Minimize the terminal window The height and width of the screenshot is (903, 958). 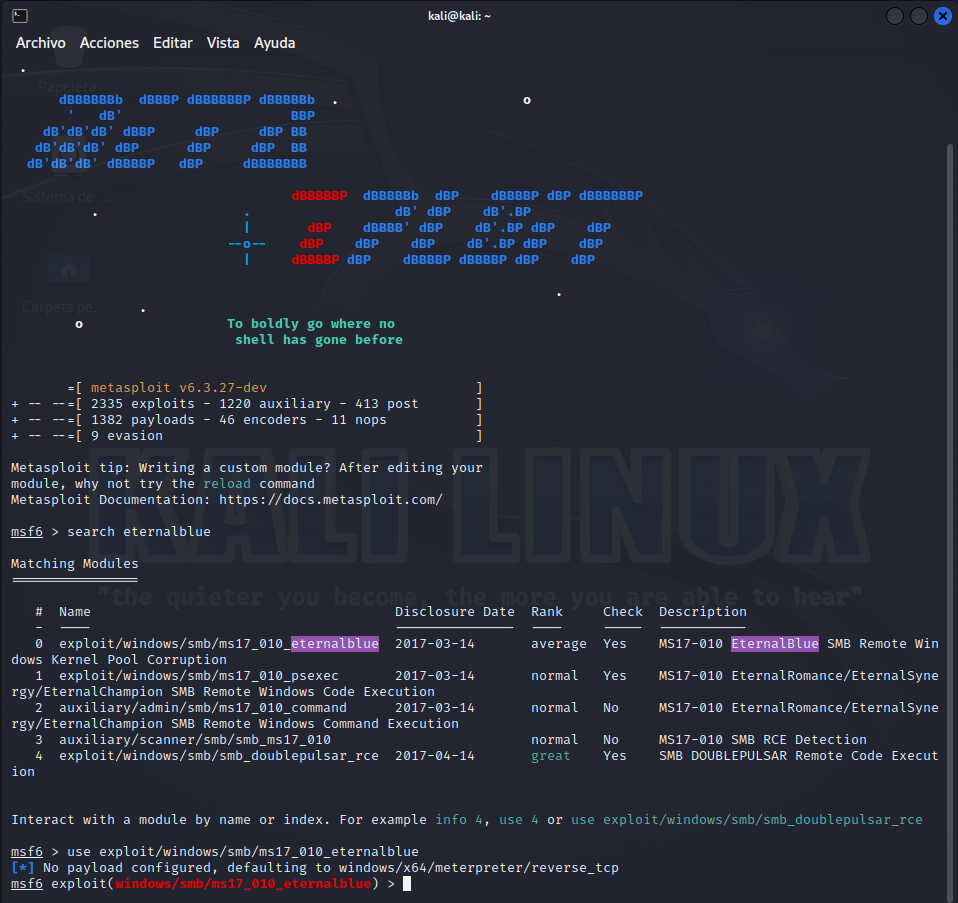[x=894, y=16]
